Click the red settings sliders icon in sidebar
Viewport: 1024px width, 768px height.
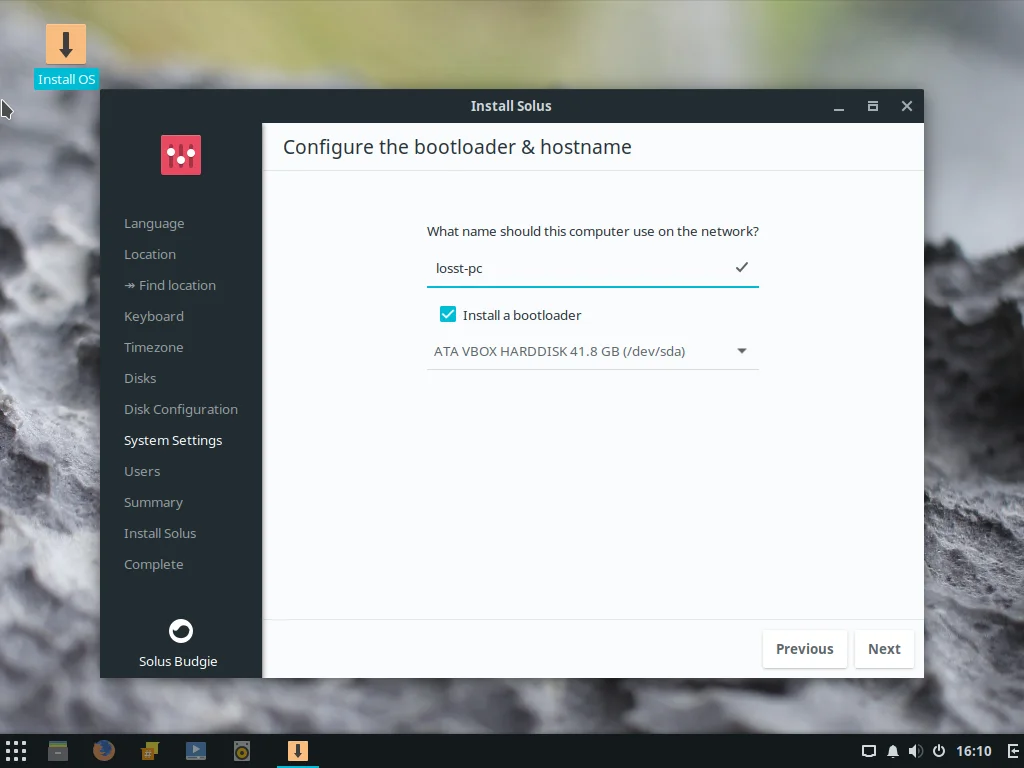(x=181, y=155)
